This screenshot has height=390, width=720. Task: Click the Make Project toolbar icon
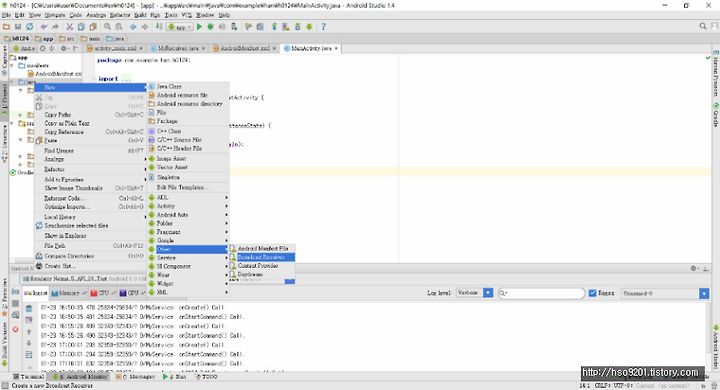(x=159, y=27)
